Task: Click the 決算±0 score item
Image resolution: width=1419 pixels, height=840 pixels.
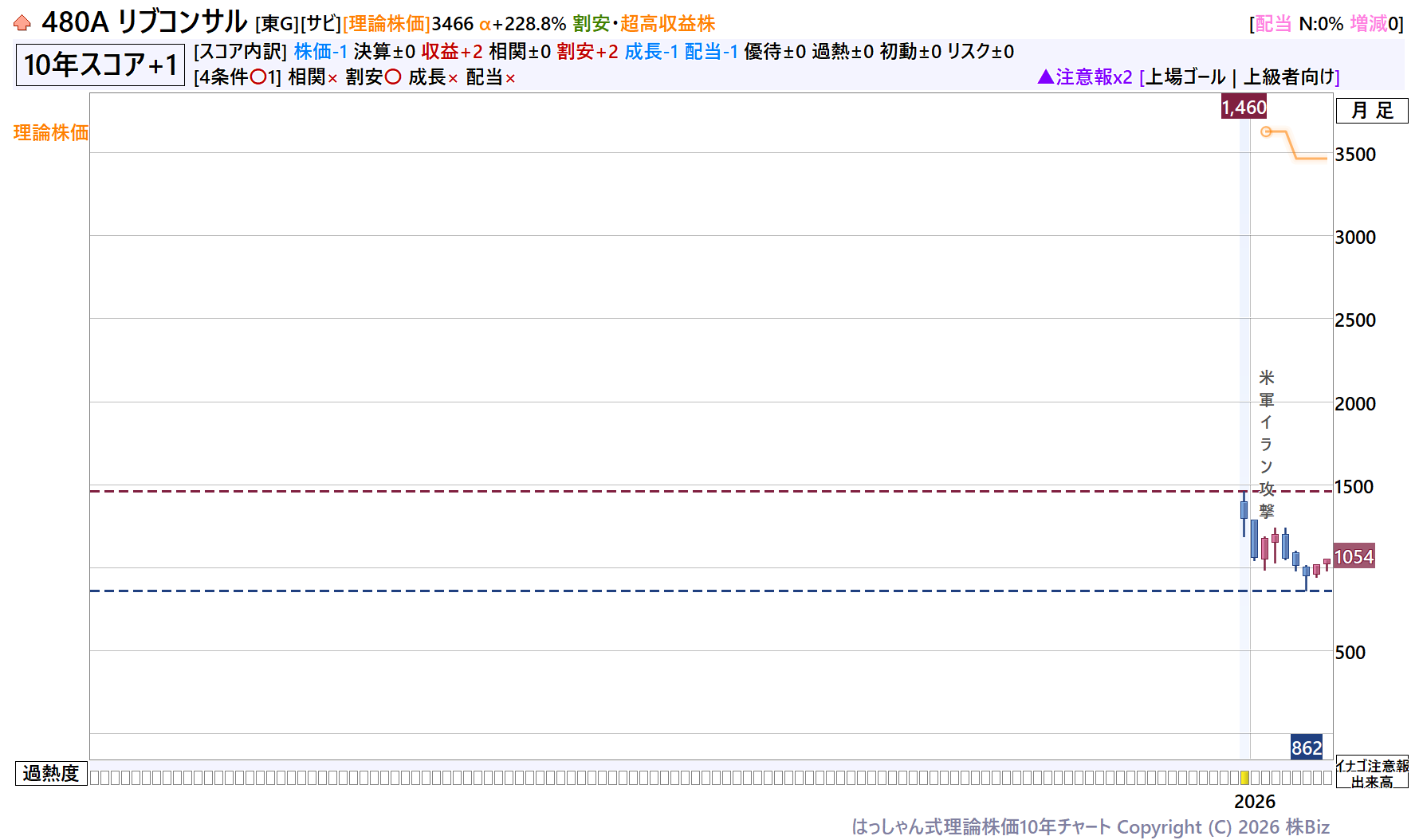Action: (384, 52)
